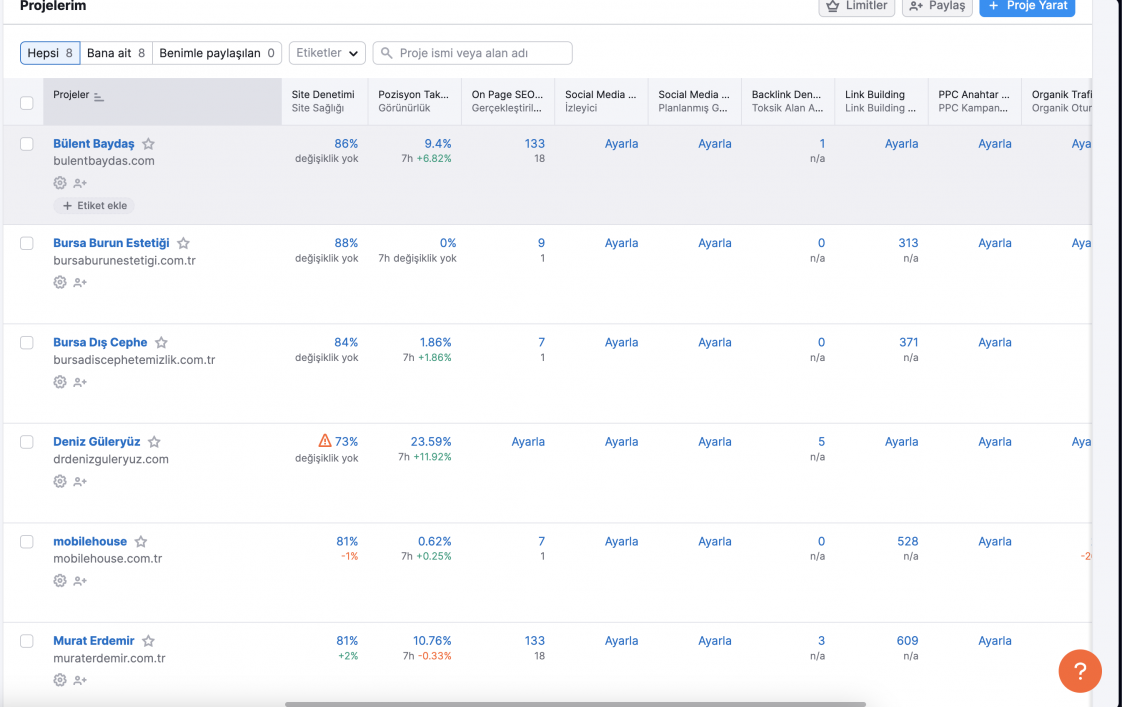Select the Deniz Güleryüz row checkbox
This screenshot has width=1122, height=707.
coord(27,442)
